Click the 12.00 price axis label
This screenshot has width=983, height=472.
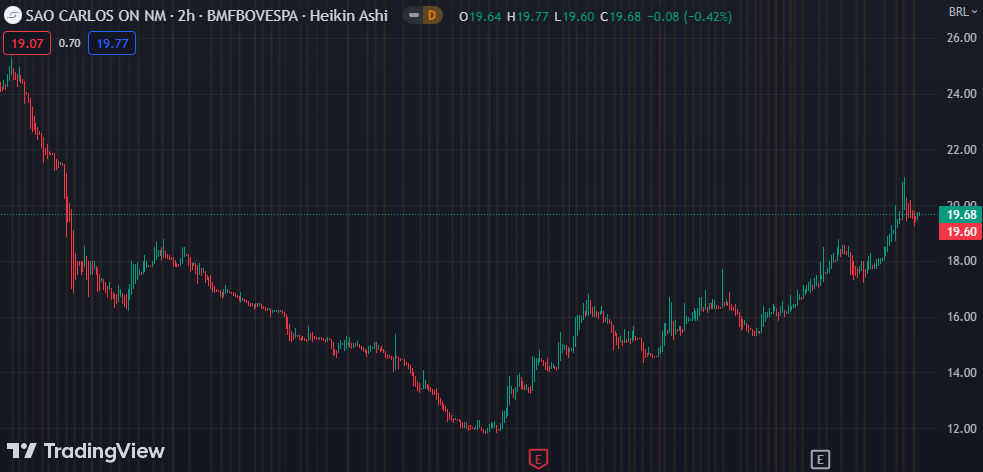962,429
